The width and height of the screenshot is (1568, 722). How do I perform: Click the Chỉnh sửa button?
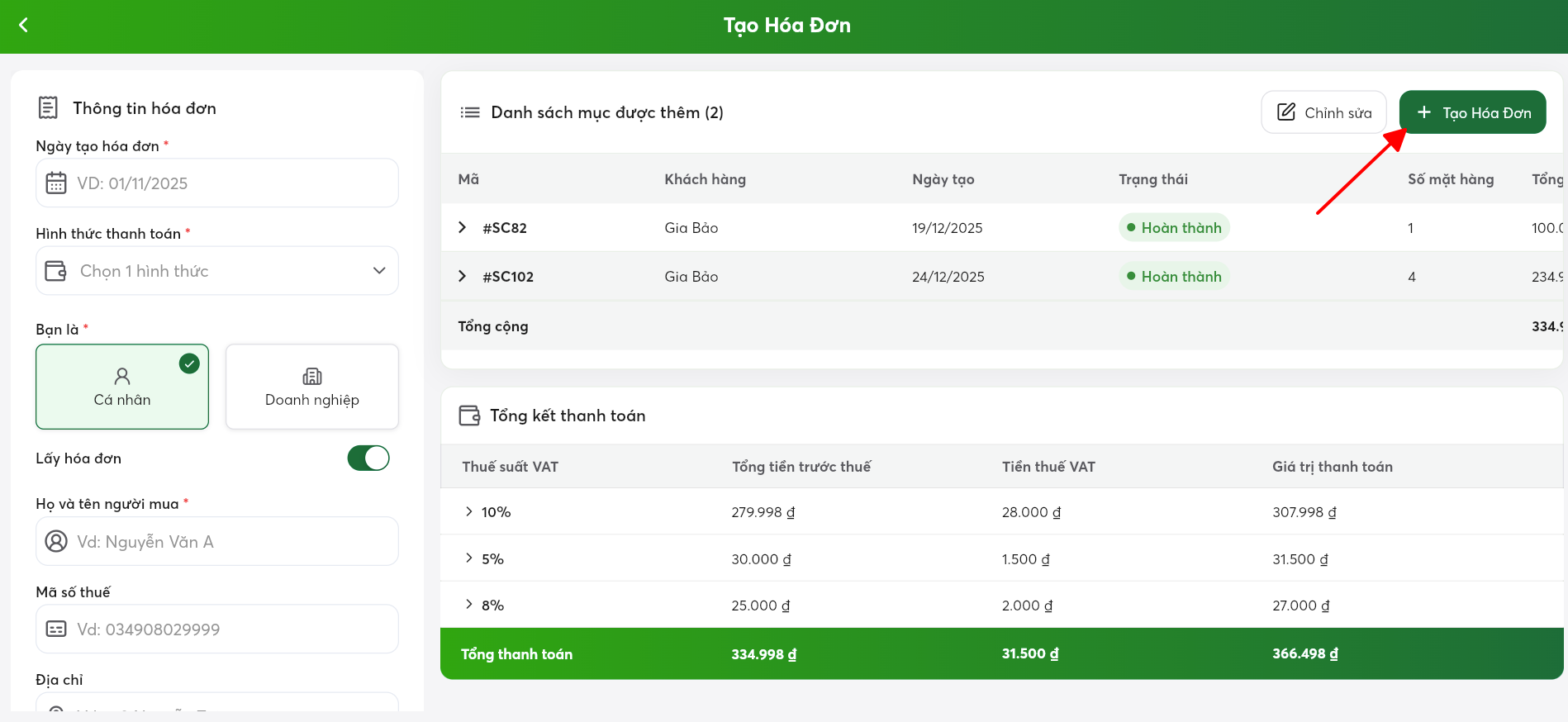tap(1323, 112)
